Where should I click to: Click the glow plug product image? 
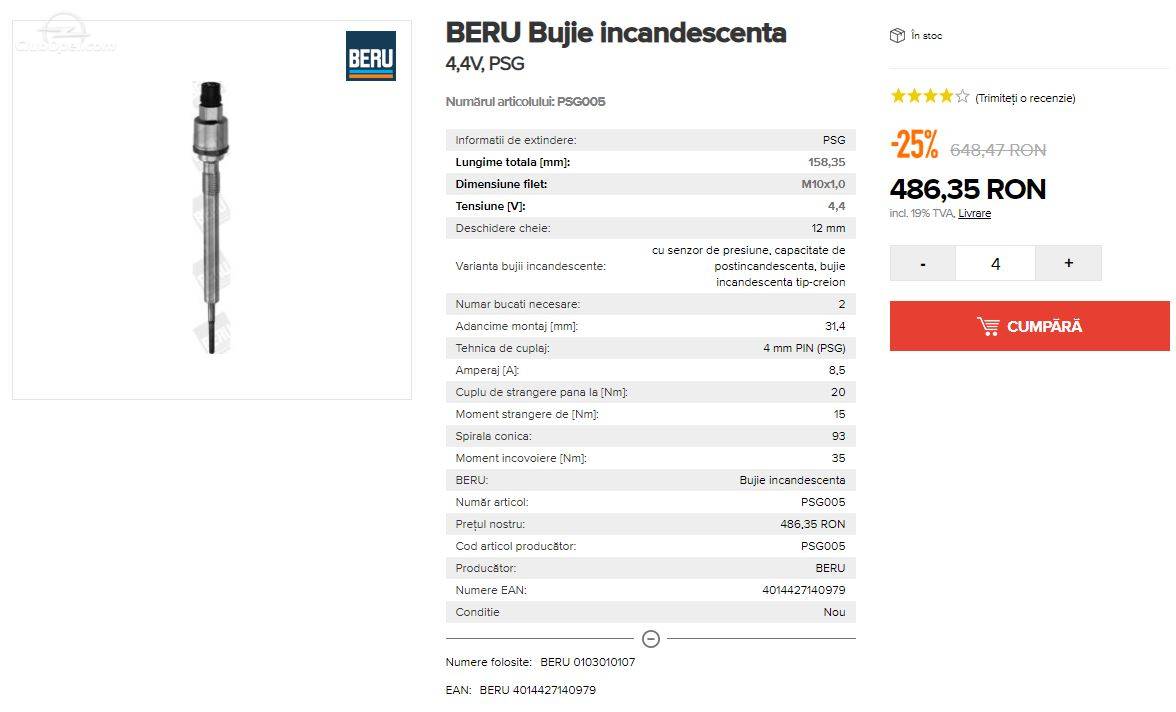pyautogui.click(x=211, y=217)
